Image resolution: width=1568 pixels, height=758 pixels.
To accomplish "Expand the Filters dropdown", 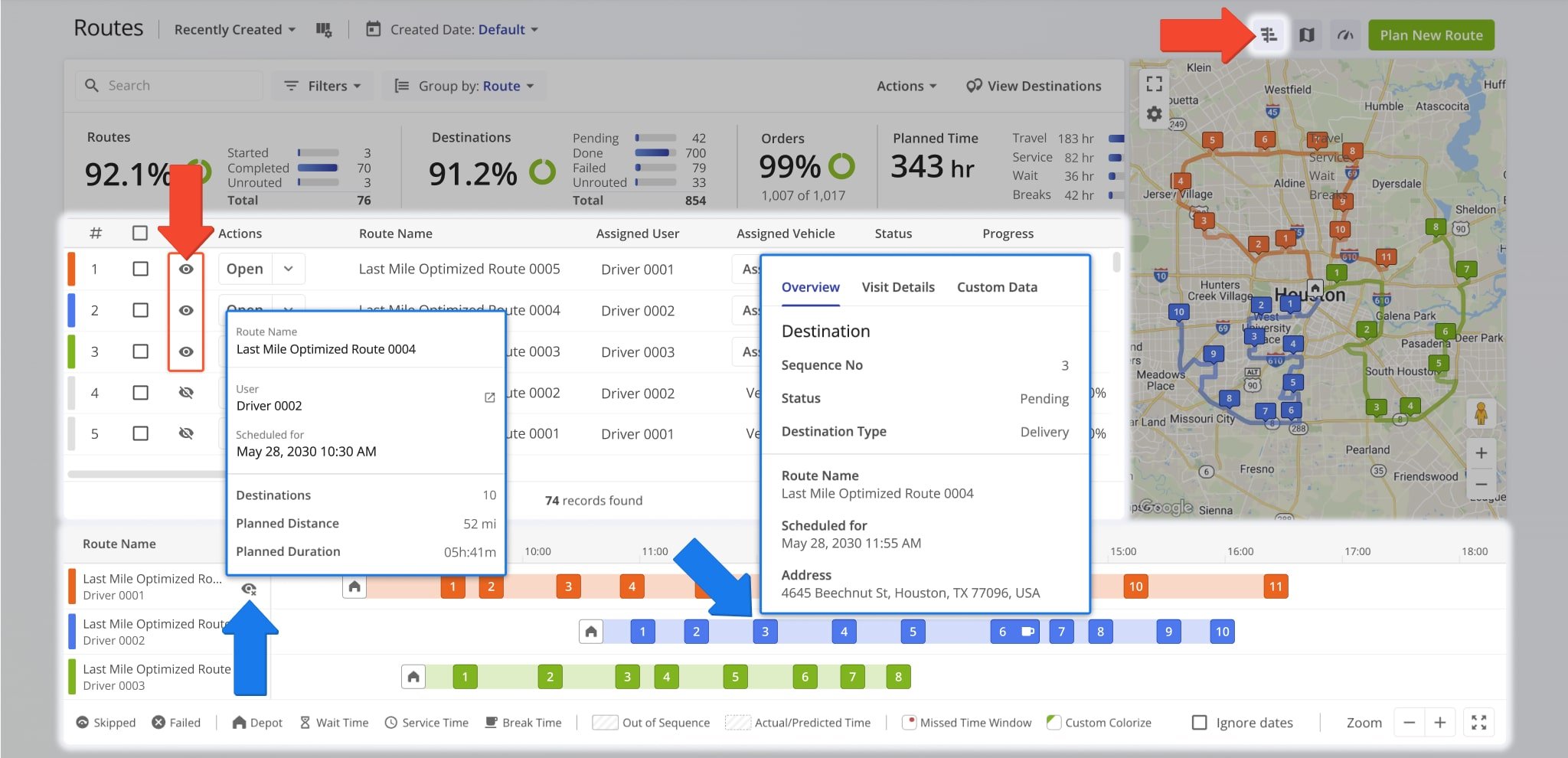I will (x=322, y=86).
